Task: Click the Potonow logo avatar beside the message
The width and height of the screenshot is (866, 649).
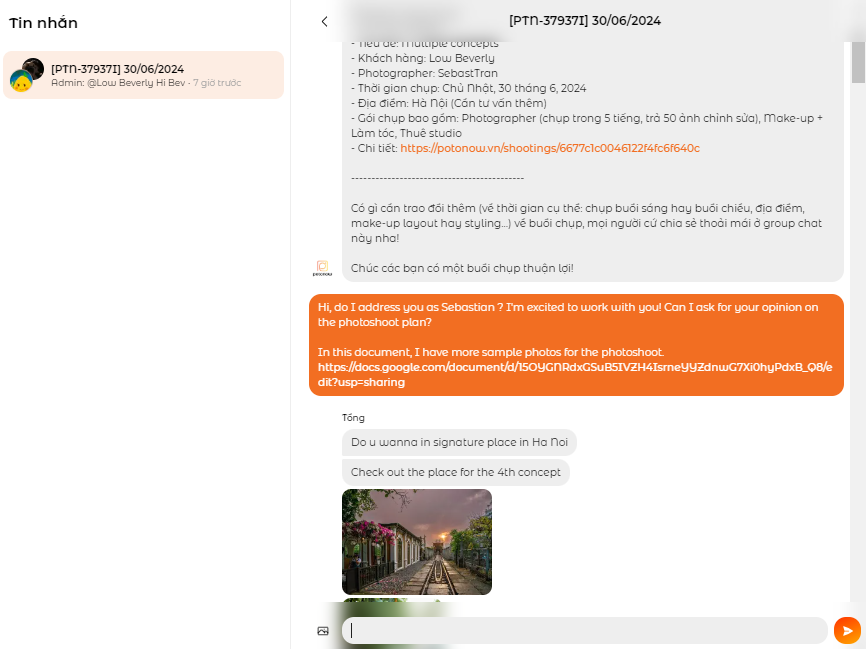Action: click(322, 267)
